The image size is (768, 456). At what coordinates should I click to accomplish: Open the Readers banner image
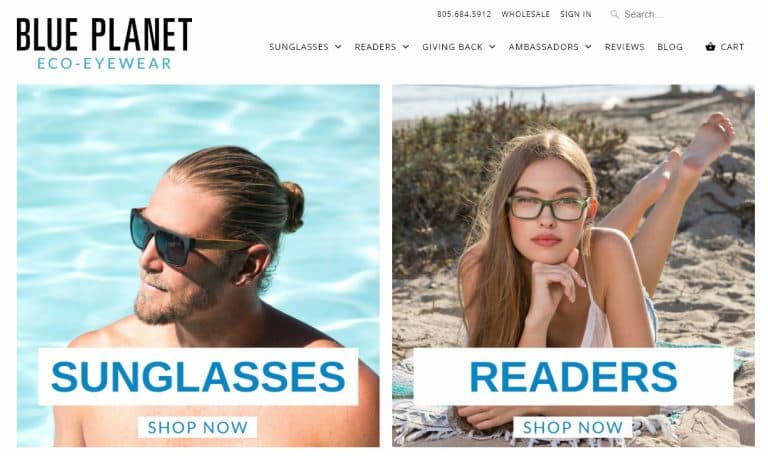click(x=573, y=265)
